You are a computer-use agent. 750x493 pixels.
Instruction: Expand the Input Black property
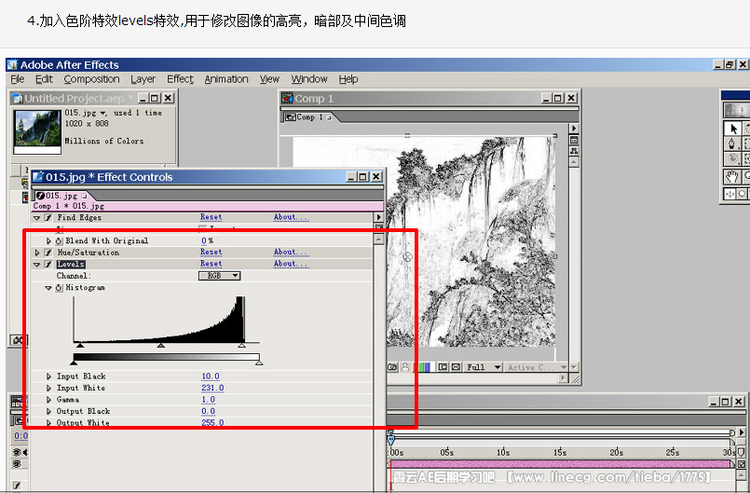click(x=48, y=376)
